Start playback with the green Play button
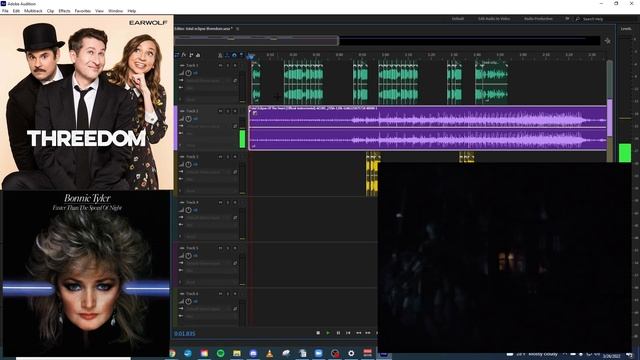 point(328,333)
